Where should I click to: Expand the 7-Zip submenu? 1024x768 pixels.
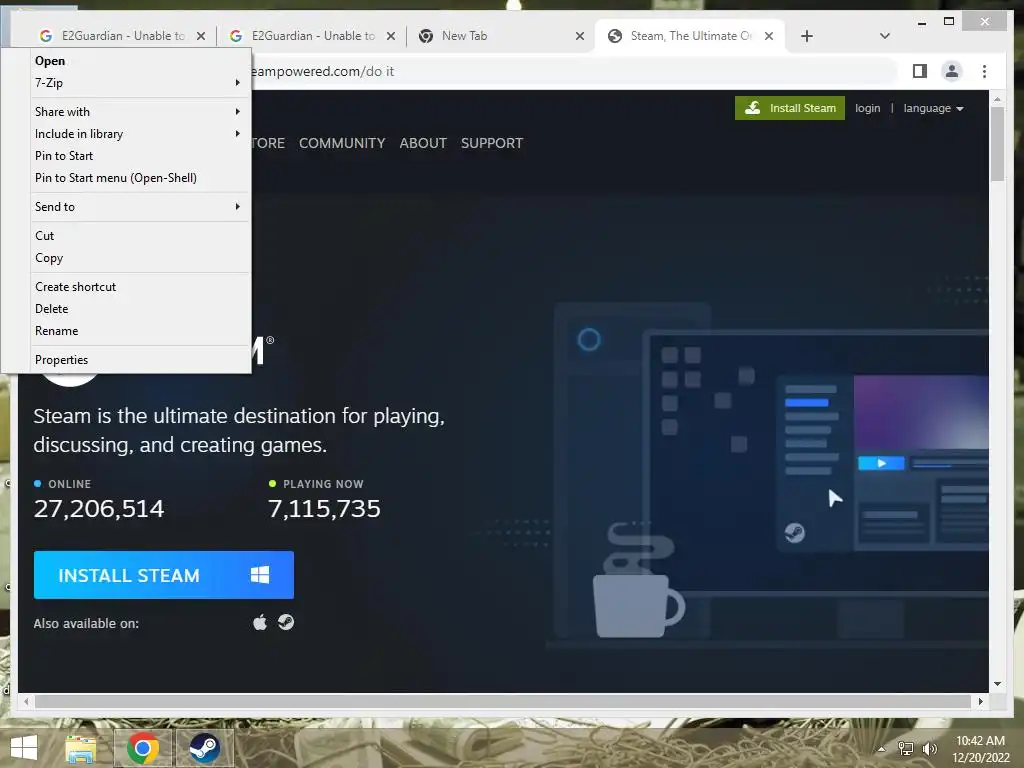[x=140, y=83]
